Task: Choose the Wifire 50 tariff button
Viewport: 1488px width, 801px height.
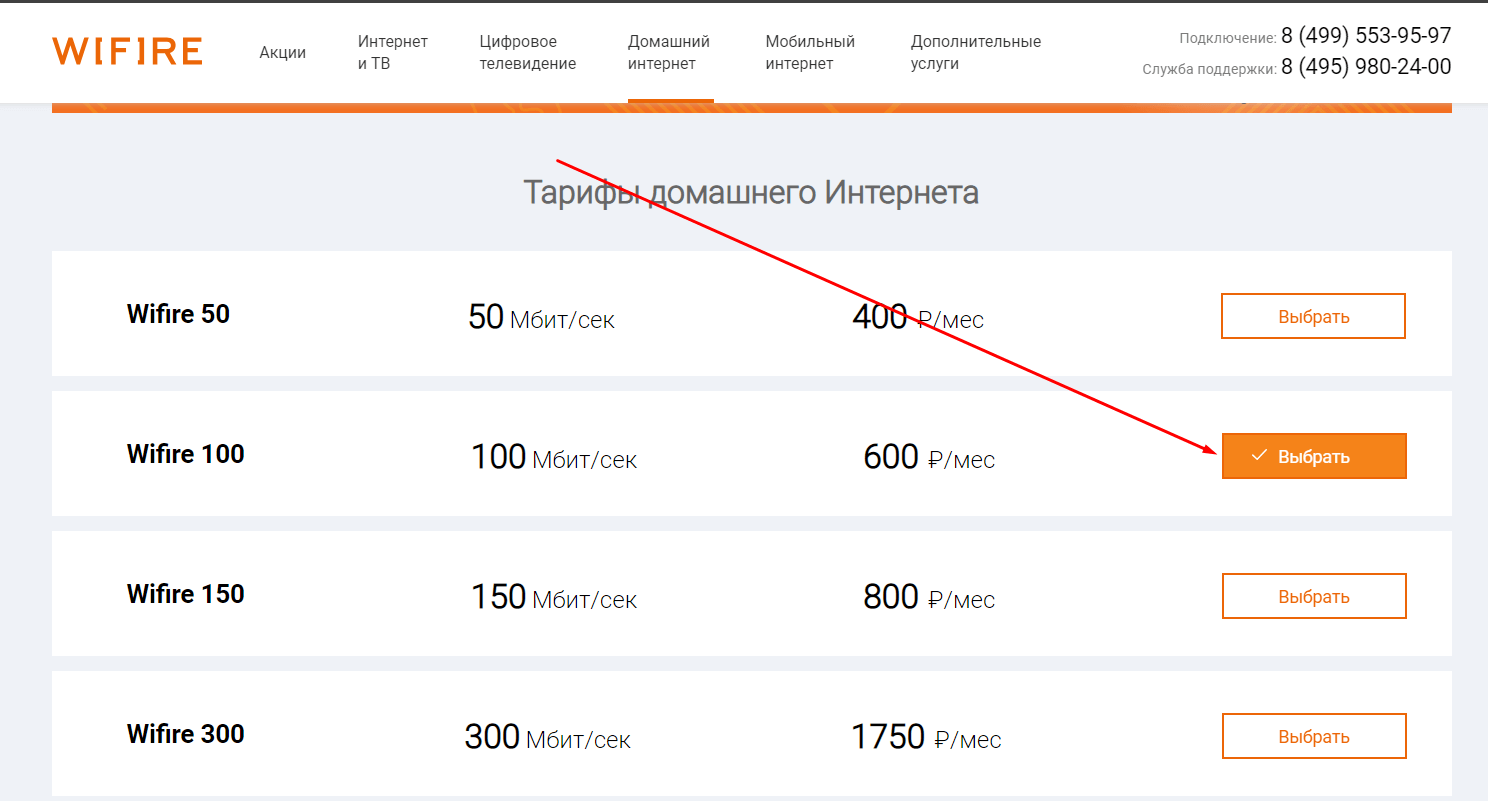Action: click(1313, 316)
